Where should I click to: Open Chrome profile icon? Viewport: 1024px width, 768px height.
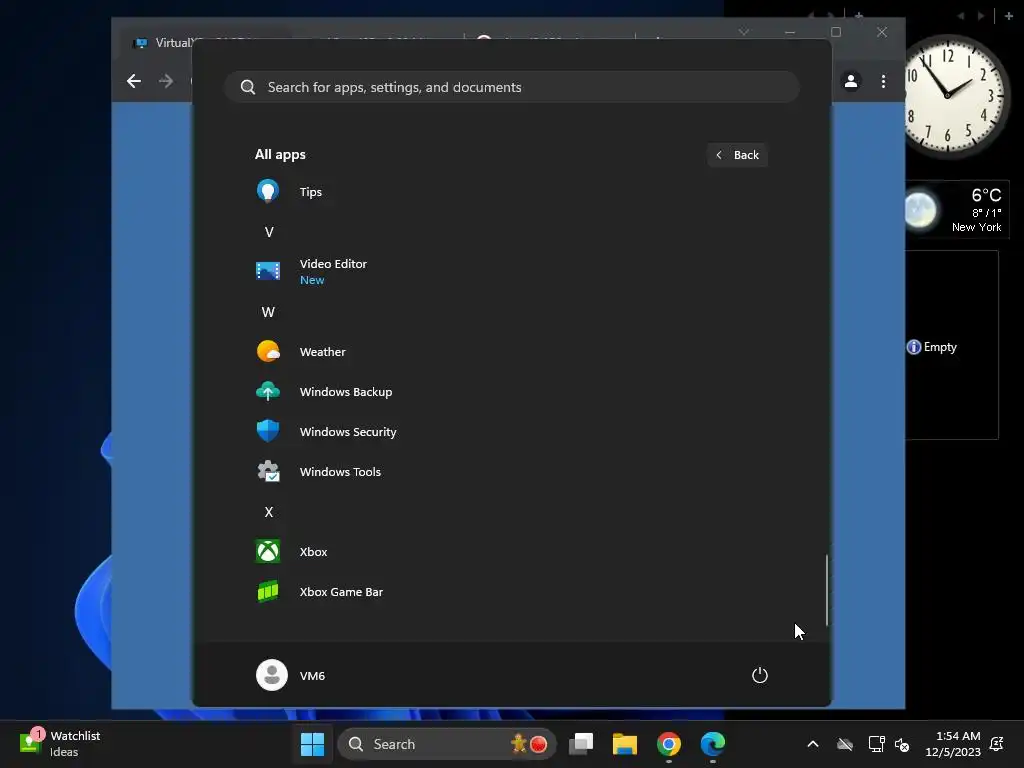click(851, 81)
